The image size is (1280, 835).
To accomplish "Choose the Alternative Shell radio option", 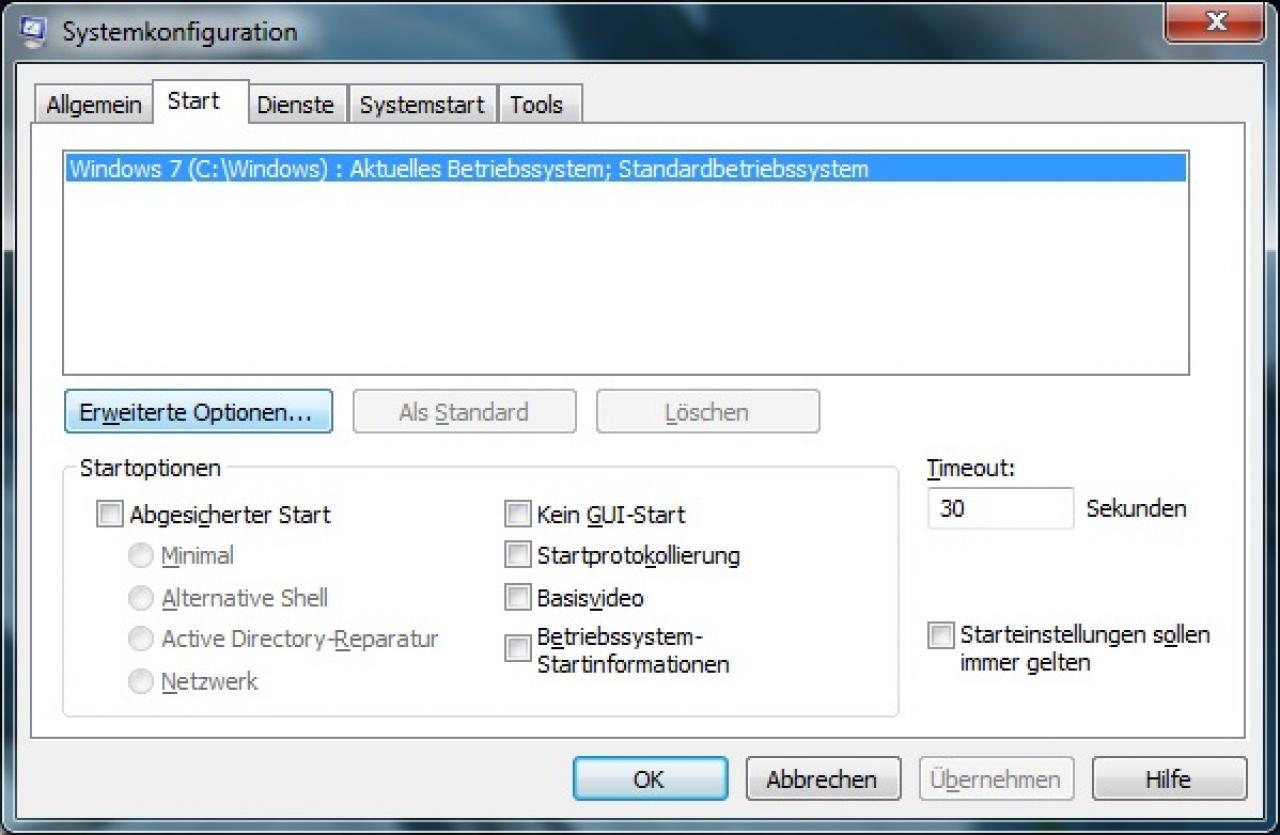I will pos(141,598).
